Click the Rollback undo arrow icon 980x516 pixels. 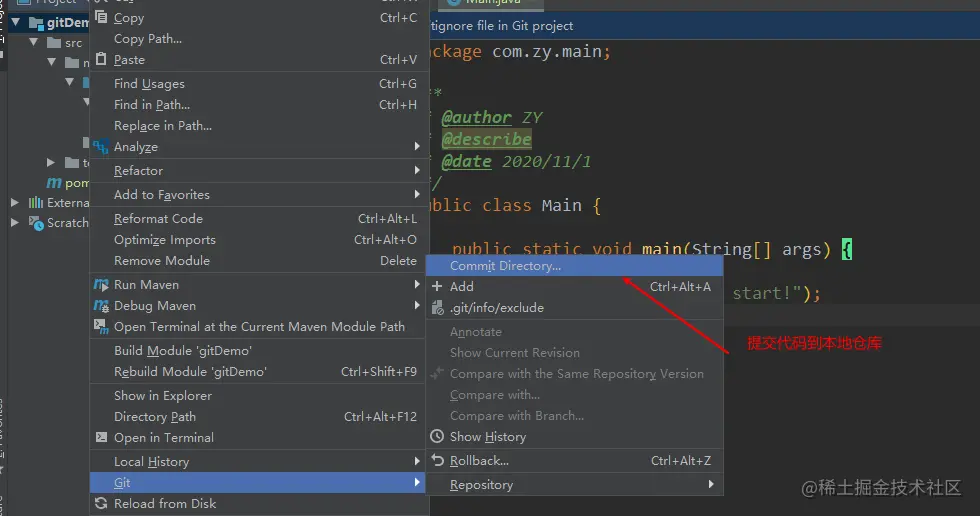[438, 460]
